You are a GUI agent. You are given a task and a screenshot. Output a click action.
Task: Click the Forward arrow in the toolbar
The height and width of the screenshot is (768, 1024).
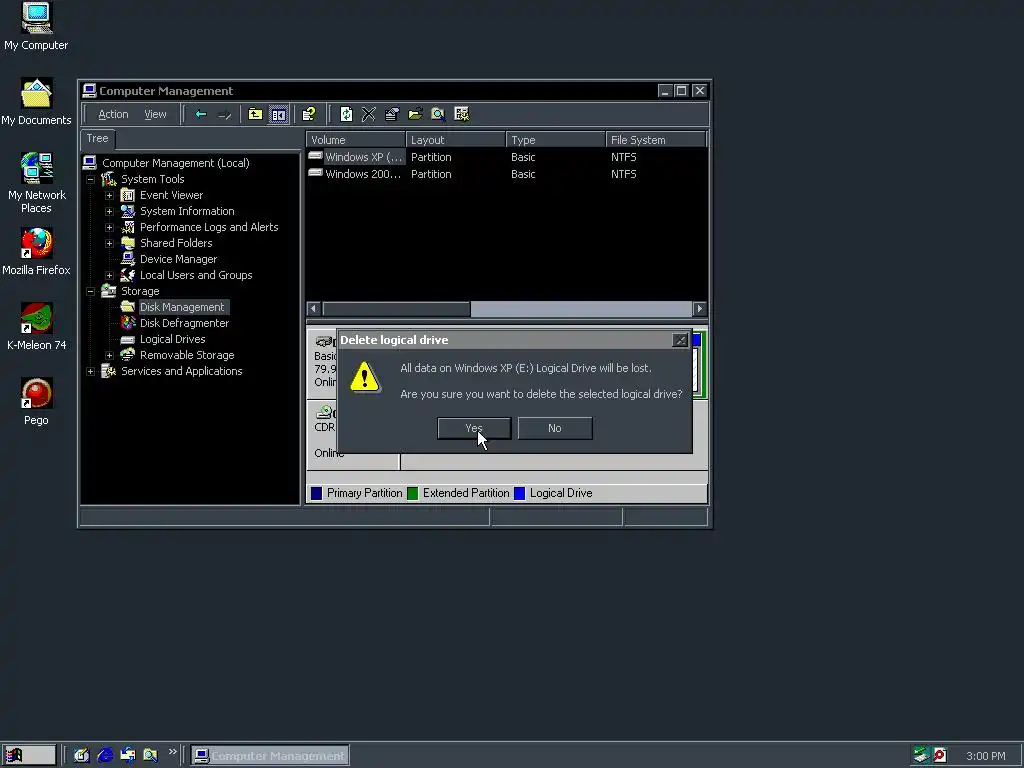coord(225,114)
